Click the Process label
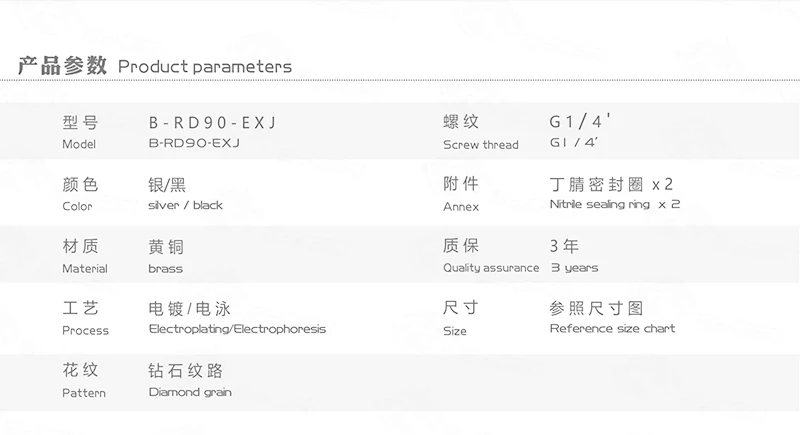The height and width of the screenshot is (435, 800). pyautogui.click(x=85, y=330)
